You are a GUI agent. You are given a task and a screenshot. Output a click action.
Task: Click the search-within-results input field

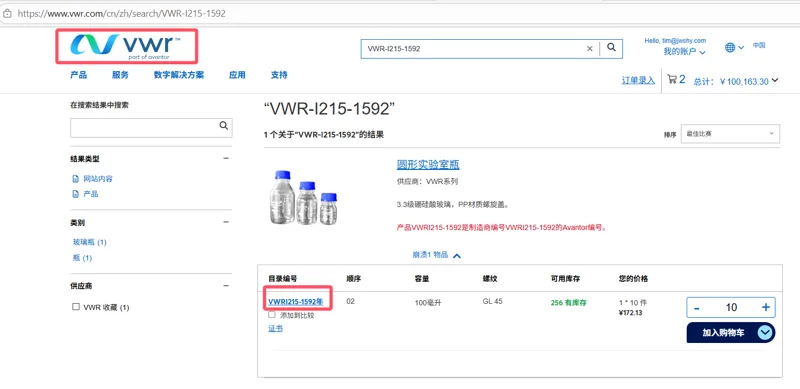tap(144, 128)
